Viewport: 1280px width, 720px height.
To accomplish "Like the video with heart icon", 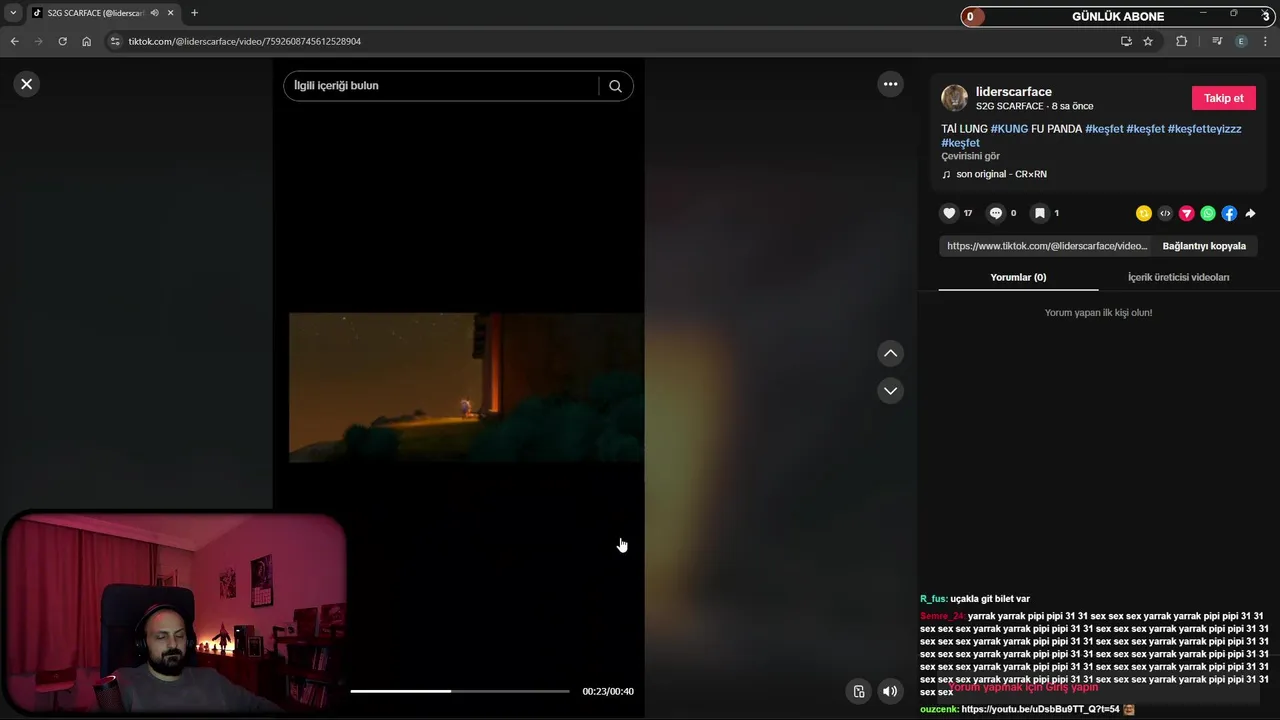I will point(949,213).
